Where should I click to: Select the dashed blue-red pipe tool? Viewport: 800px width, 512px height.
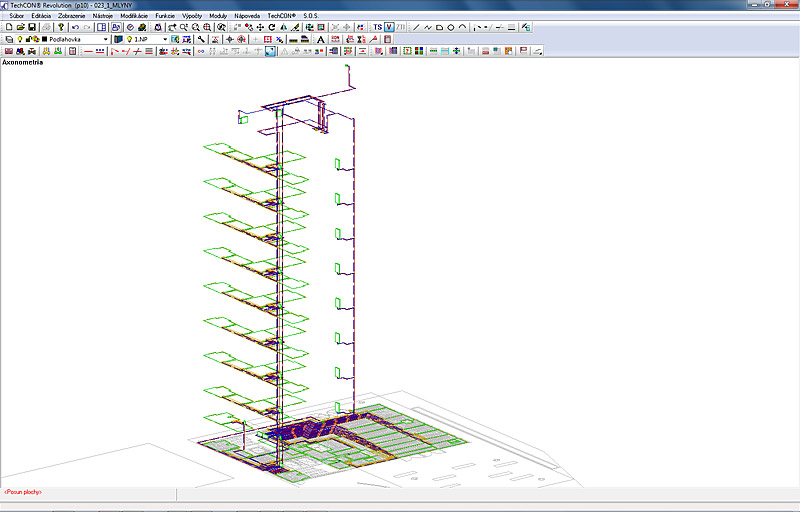point(100,51)
